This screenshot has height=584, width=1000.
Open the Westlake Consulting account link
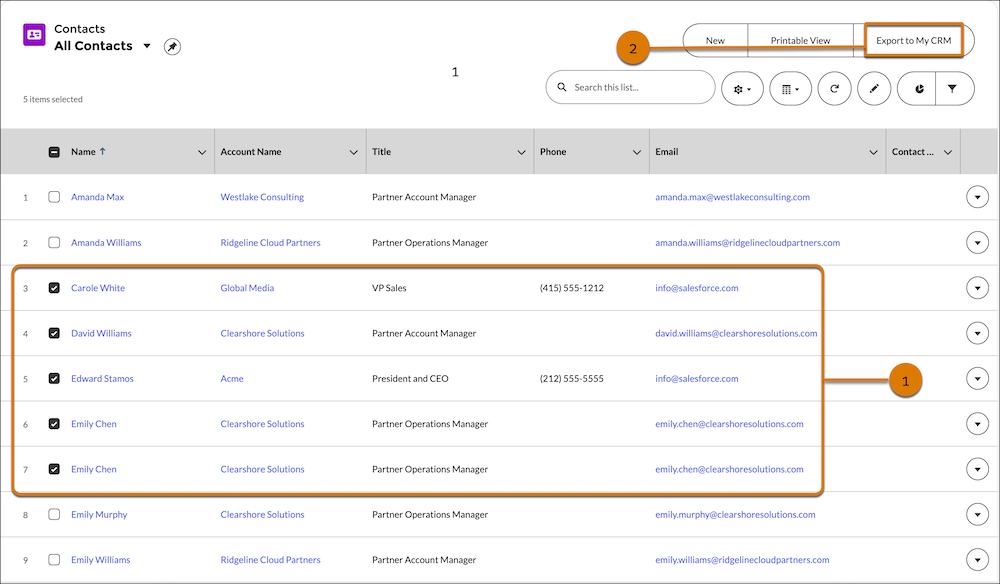coord(262,197)
